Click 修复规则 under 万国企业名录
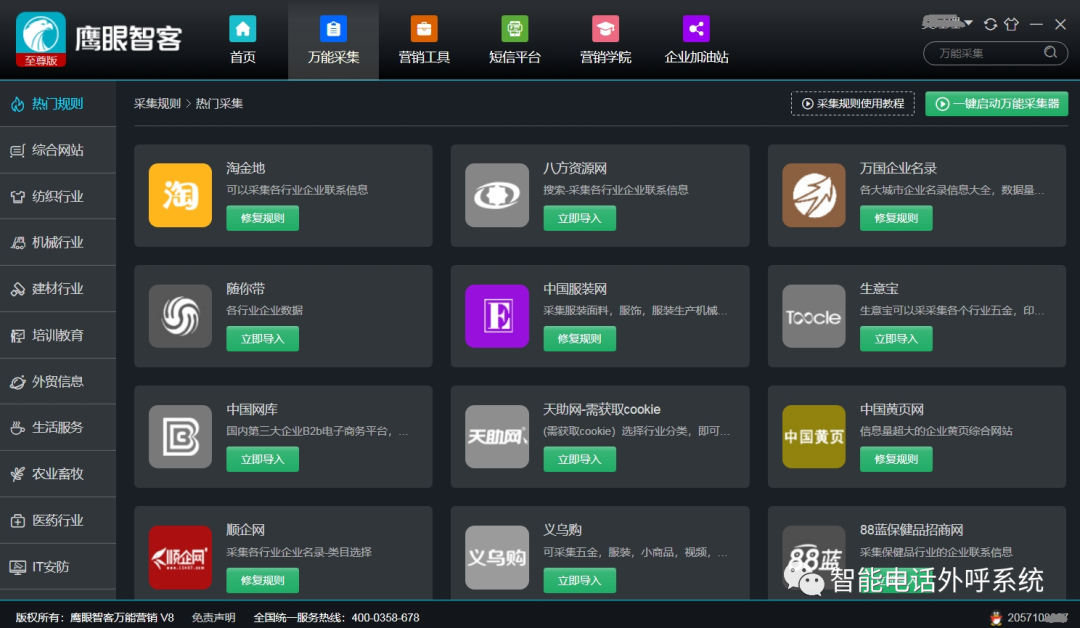1080x628 pixels. (896, 218)
